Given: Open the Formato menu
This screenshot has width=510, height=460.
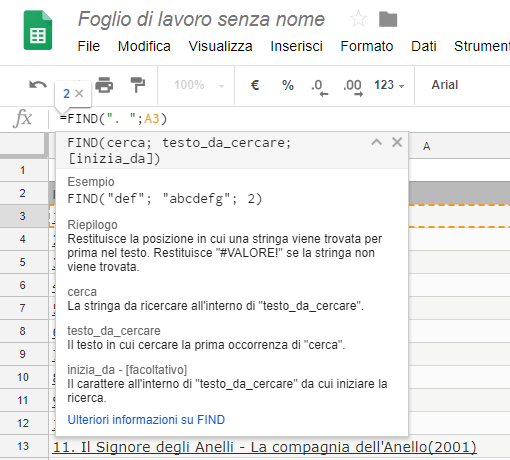Looking at the screenshot, I should (367, 46).
